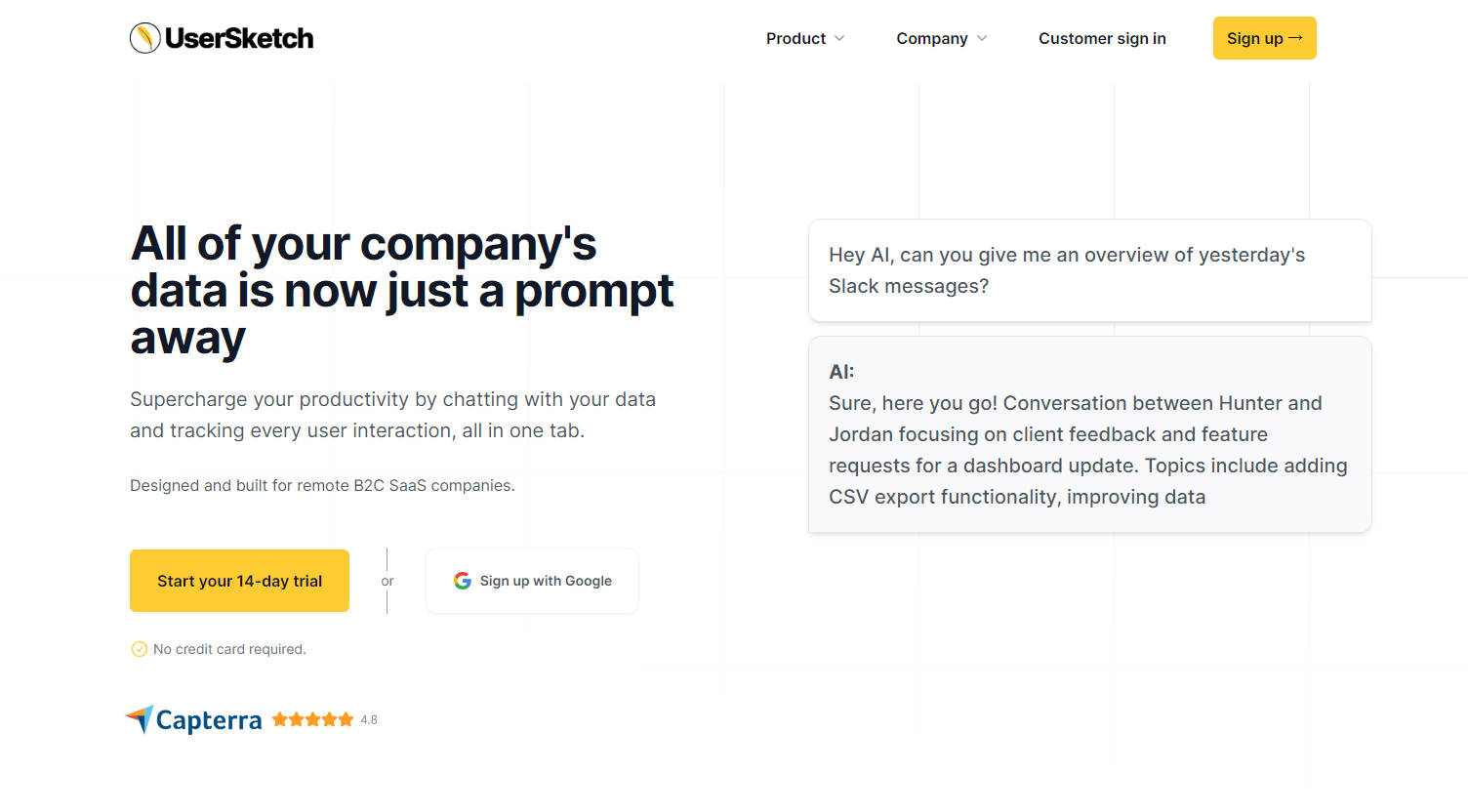Open the Product menu
Image resolution: width=1468 pixels, height=812 pixels.
pyautogui.click(x=796, y=38)
